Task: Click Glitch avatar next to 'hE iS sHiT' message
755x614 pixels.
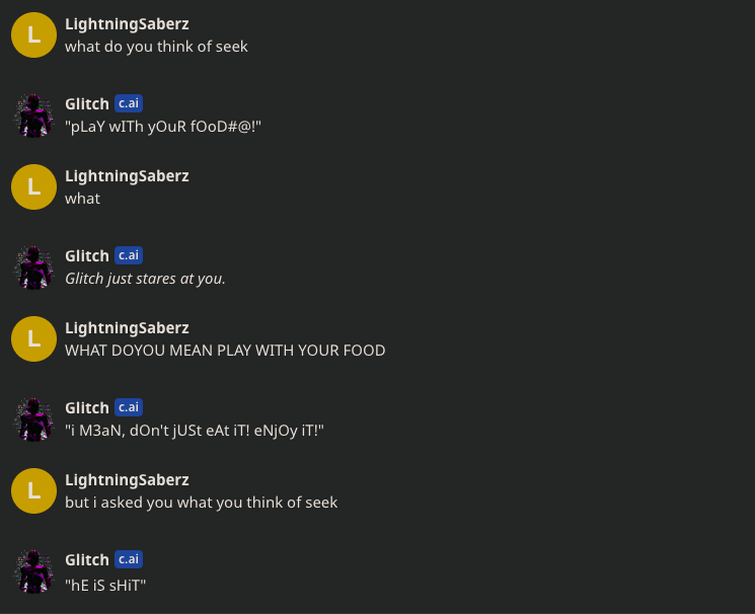Action: click(x=34, y=572)
